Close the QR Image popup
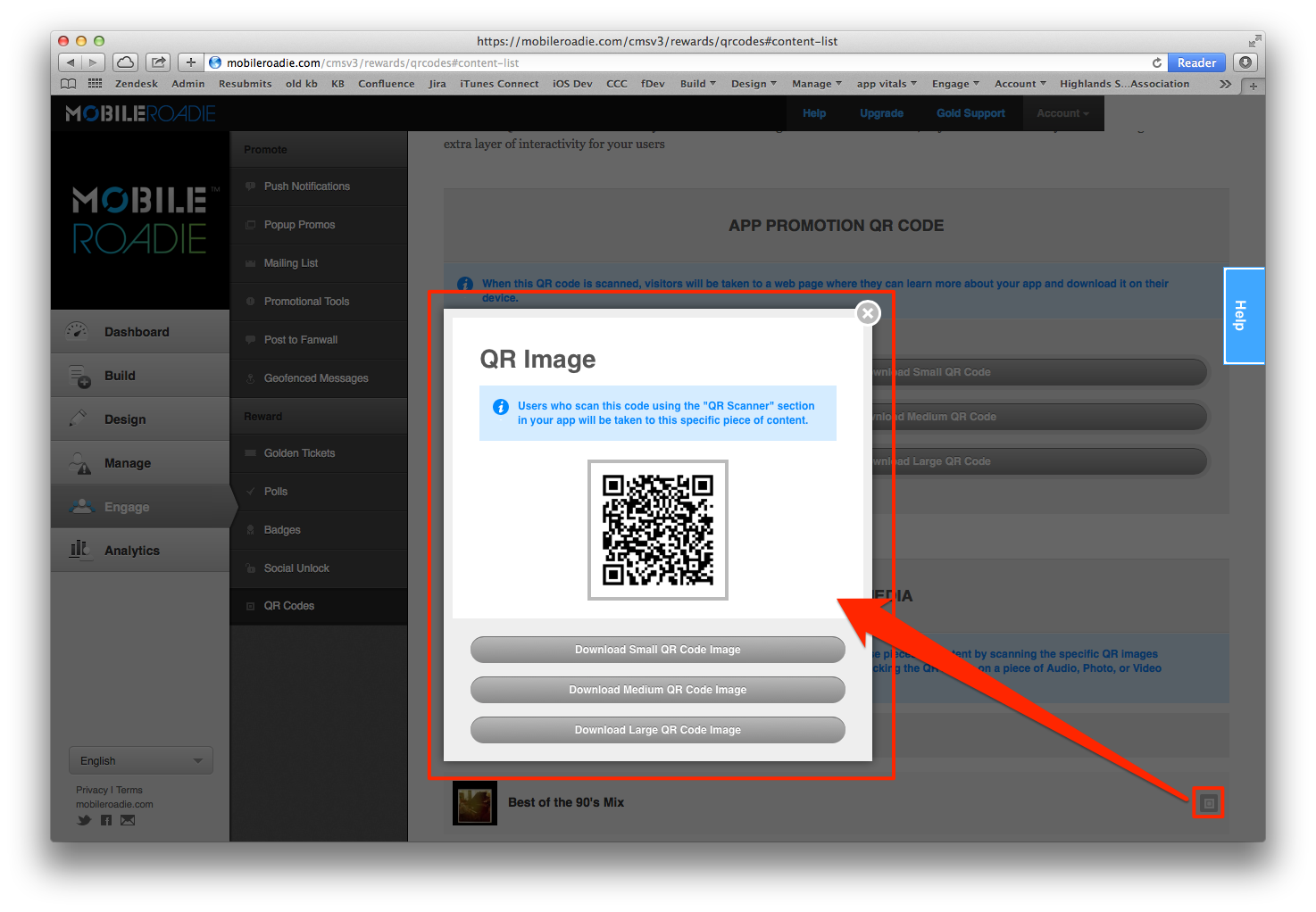Screen dimensions: 1316x912 (867, 313)
